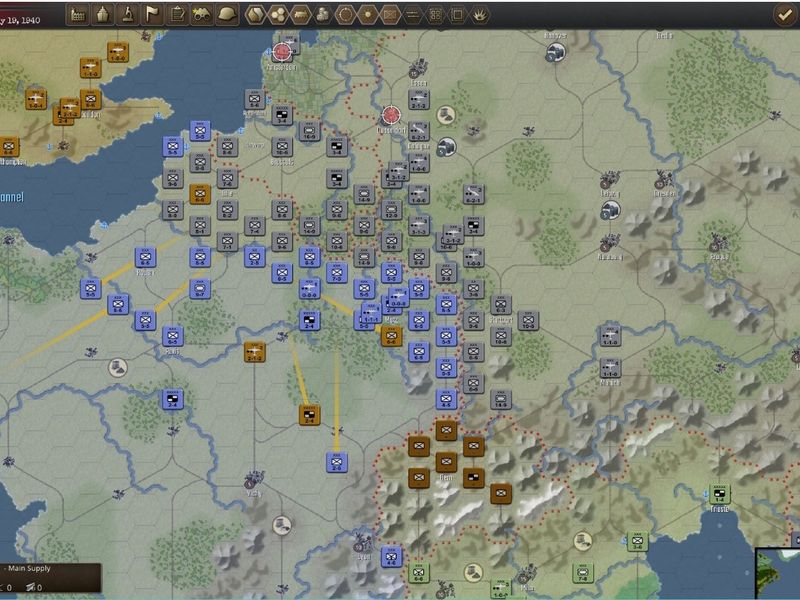The image size is (800, 600).
Task: Toggle the terrain hex map overlay
Action: tap(255, 15)
